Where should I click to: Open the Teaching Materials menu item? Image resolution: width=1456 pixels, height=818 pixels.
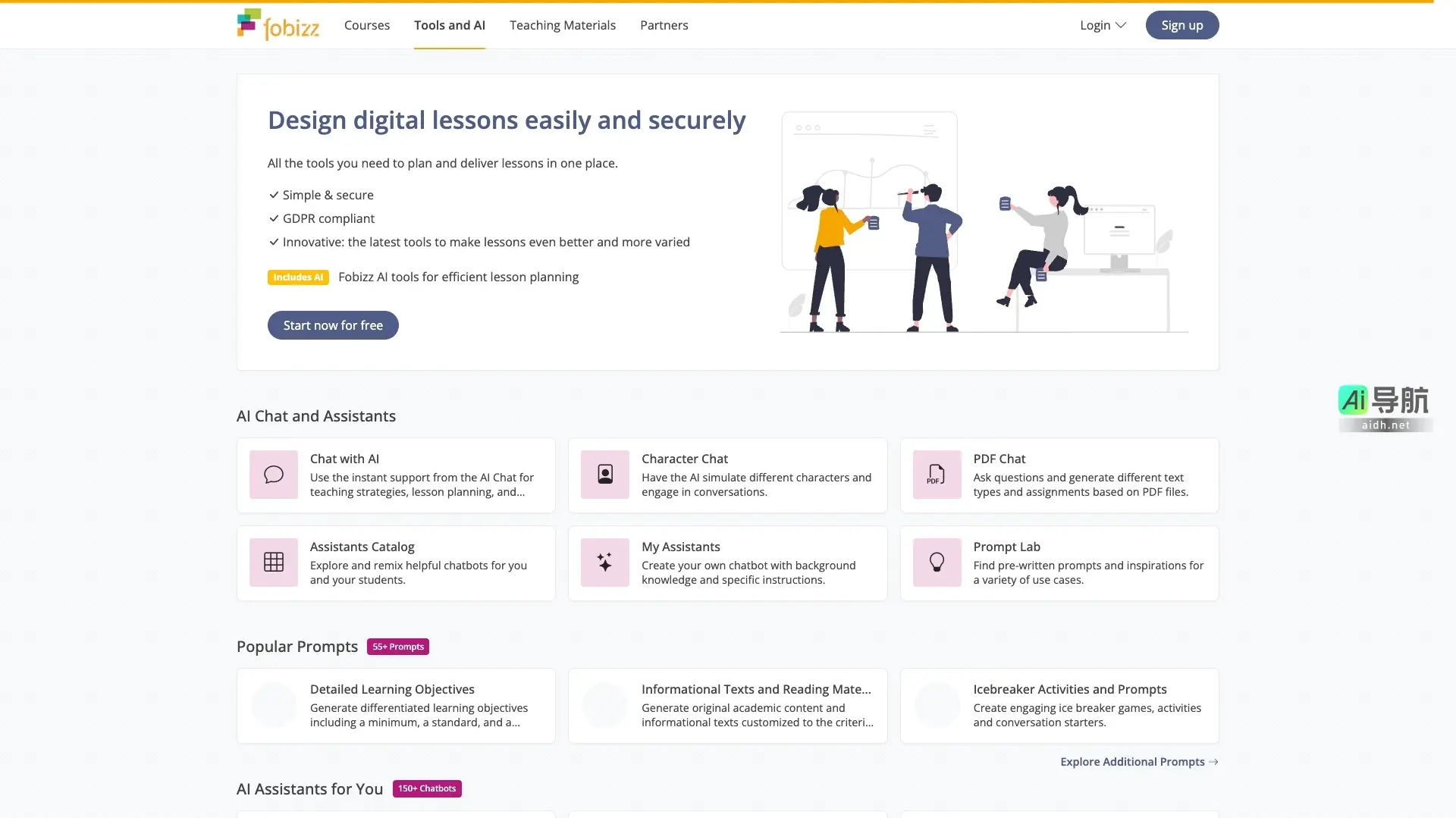562,25
